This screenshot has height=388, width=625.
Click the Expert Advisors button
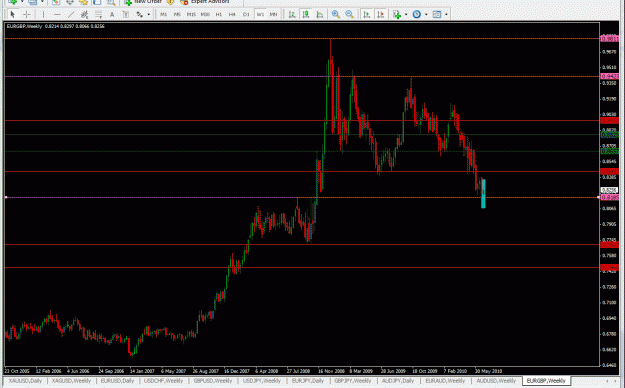point(204,2)
